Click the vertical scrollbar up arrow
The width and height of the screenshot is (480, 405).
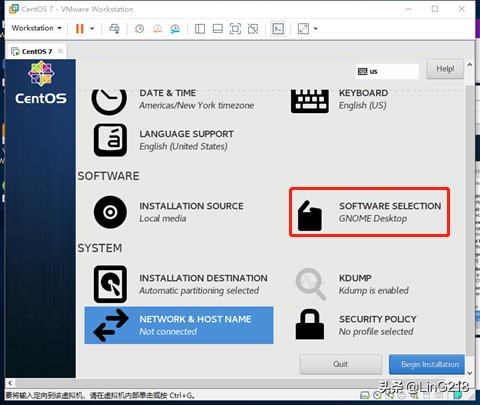(x=470, y=65)
